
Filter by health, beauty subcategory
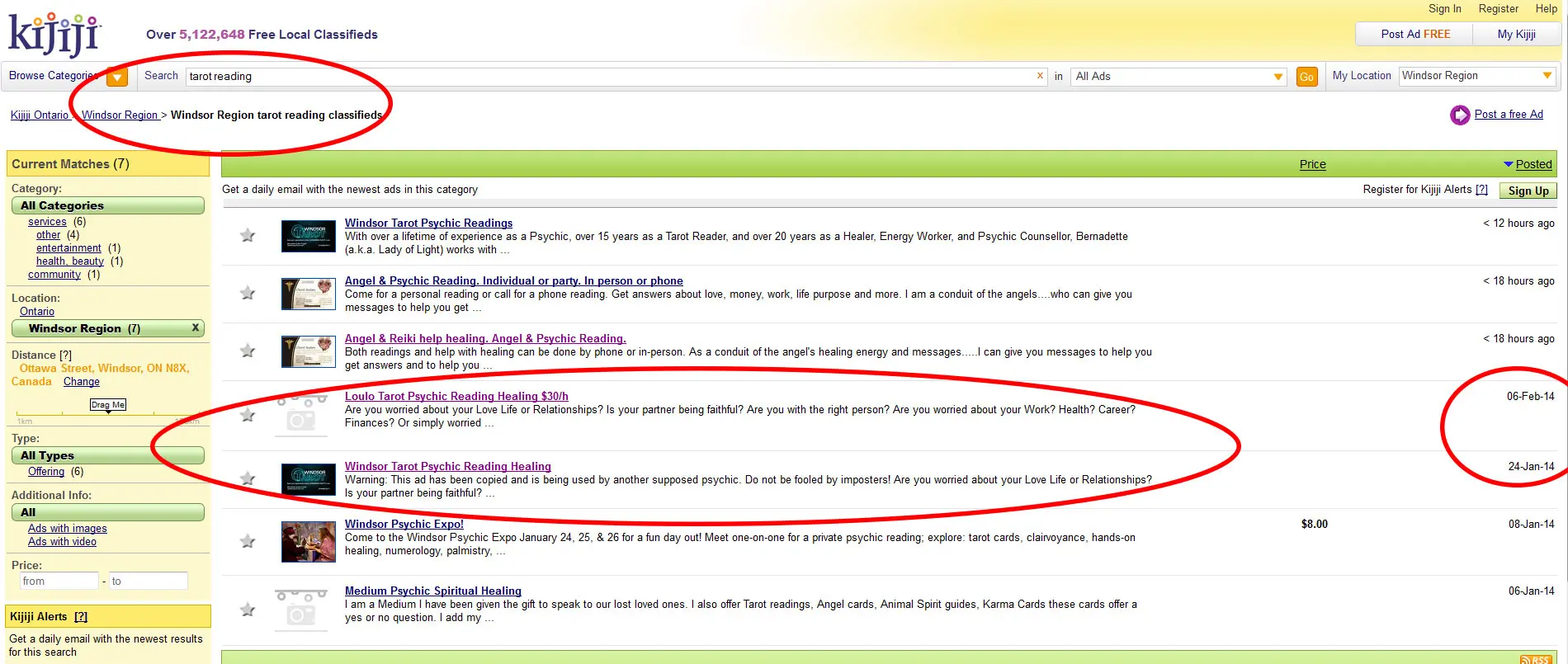pyautogui.click(x=70, y=261)
